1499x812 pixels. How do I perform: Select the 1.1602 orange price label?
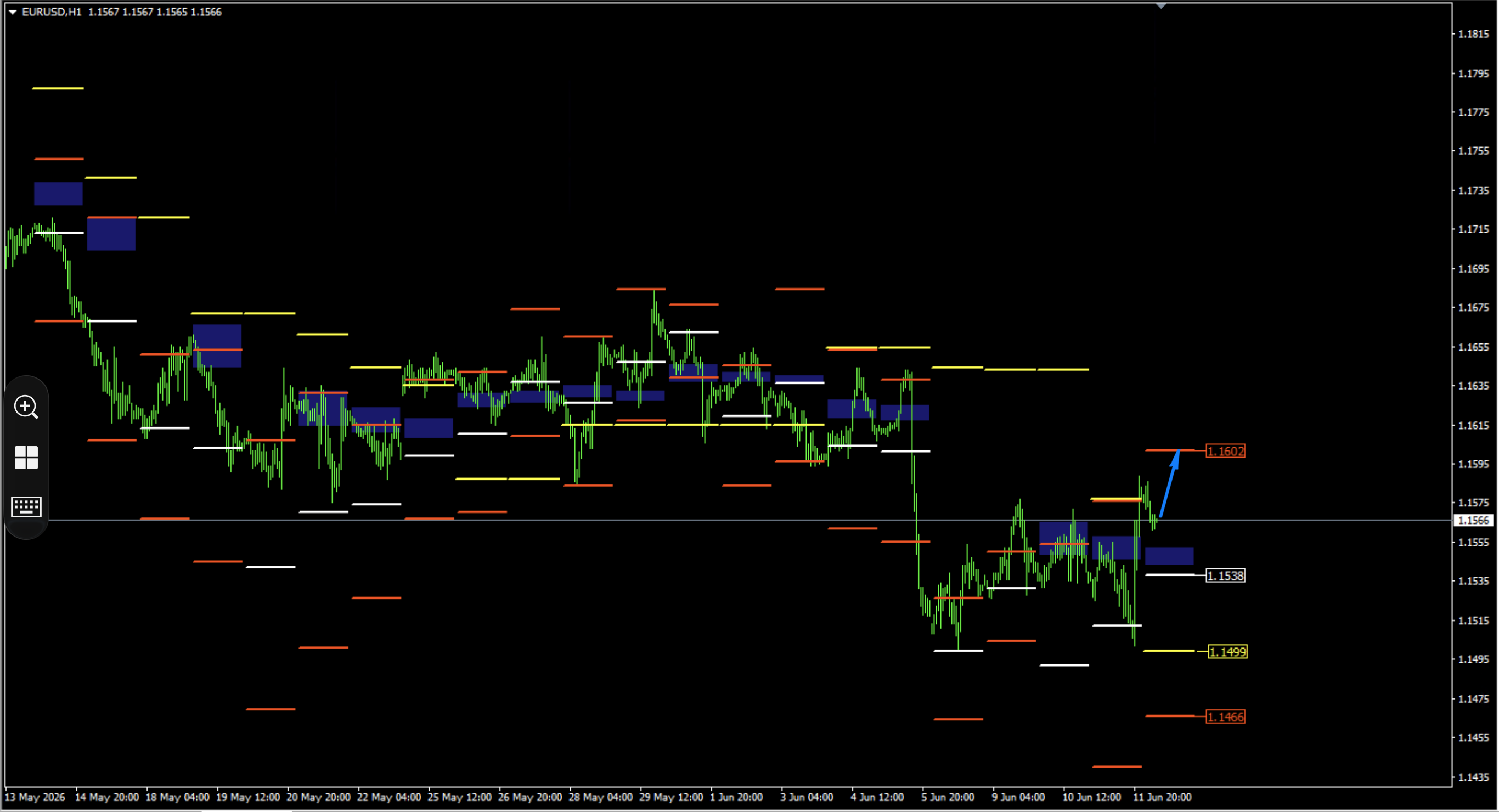[1226, 451]
